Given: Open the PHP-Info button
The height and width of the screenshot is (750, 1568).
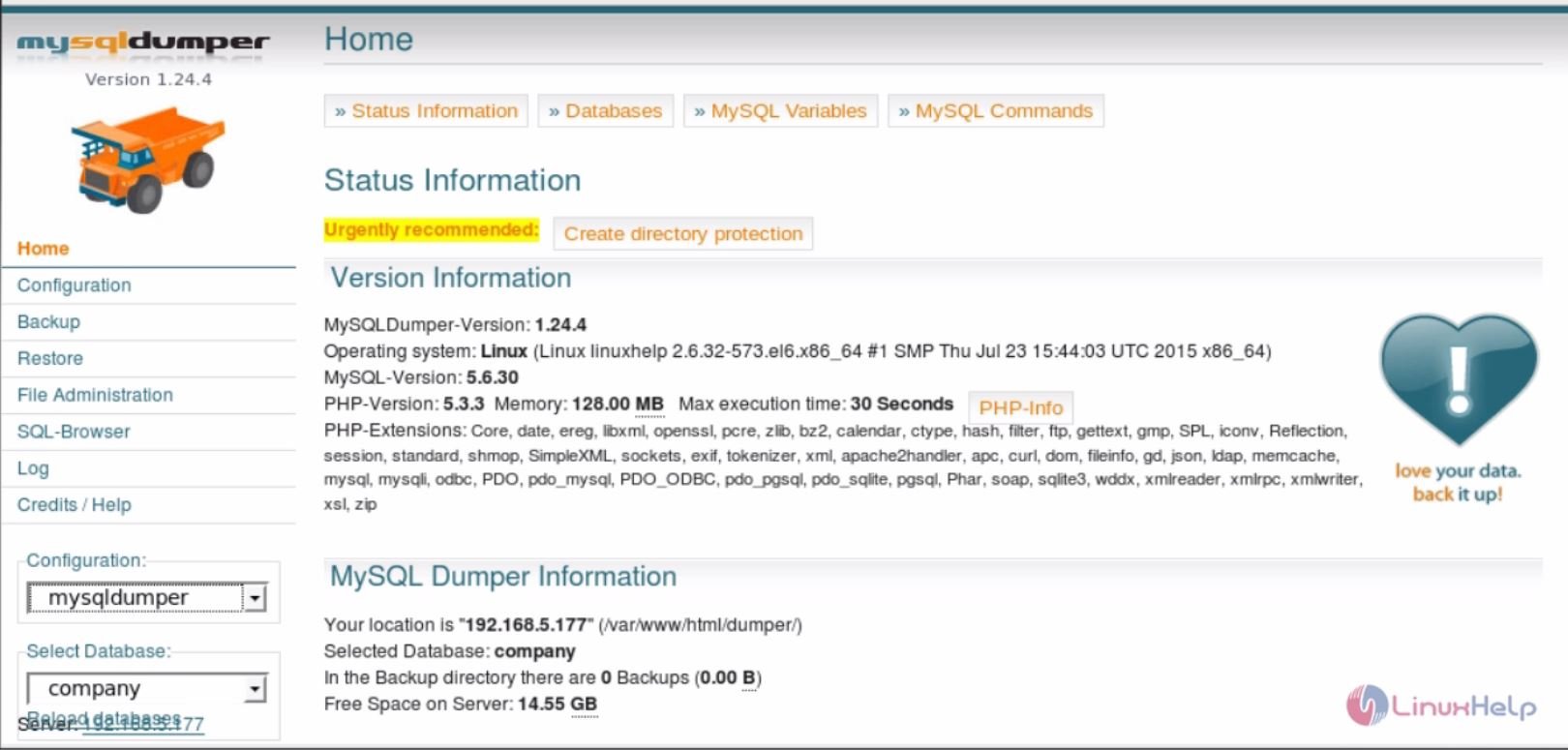Looking at the screenshot, I should pyautogui.click(x=1021, y=407).
